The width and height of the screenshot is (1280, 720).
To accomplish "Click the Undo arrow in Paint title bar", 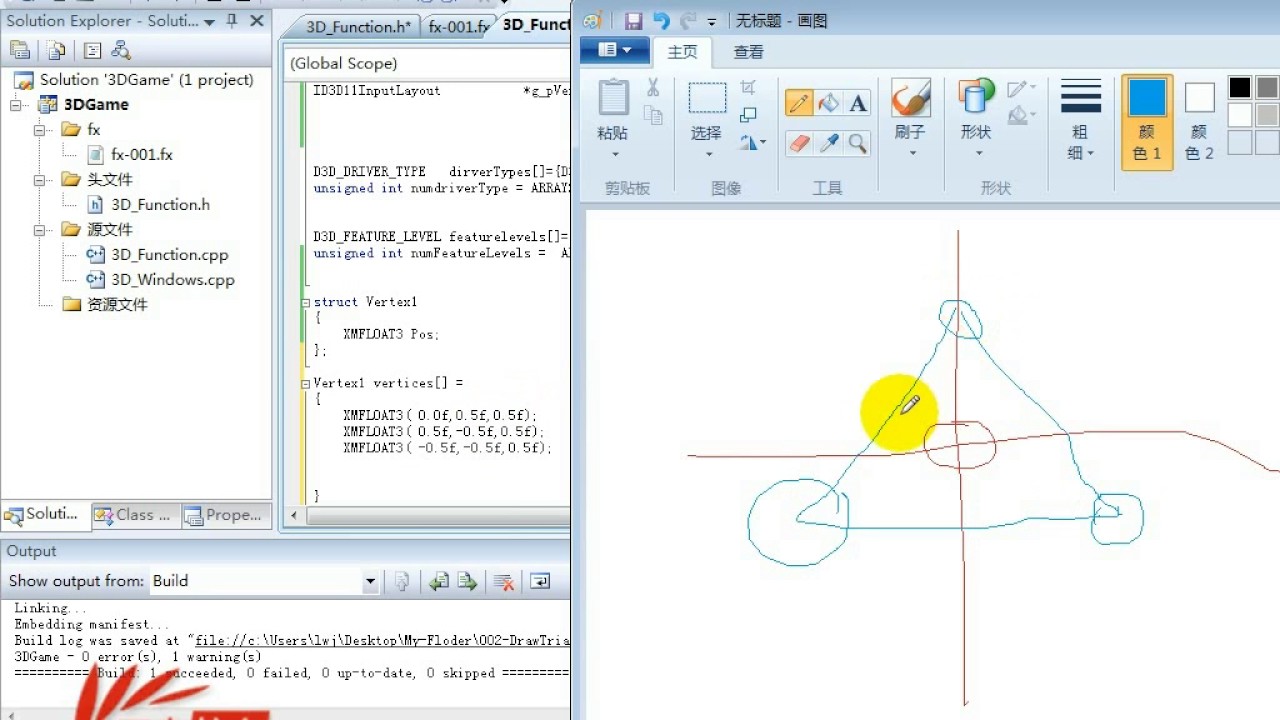I will click(x=661, y=21).
